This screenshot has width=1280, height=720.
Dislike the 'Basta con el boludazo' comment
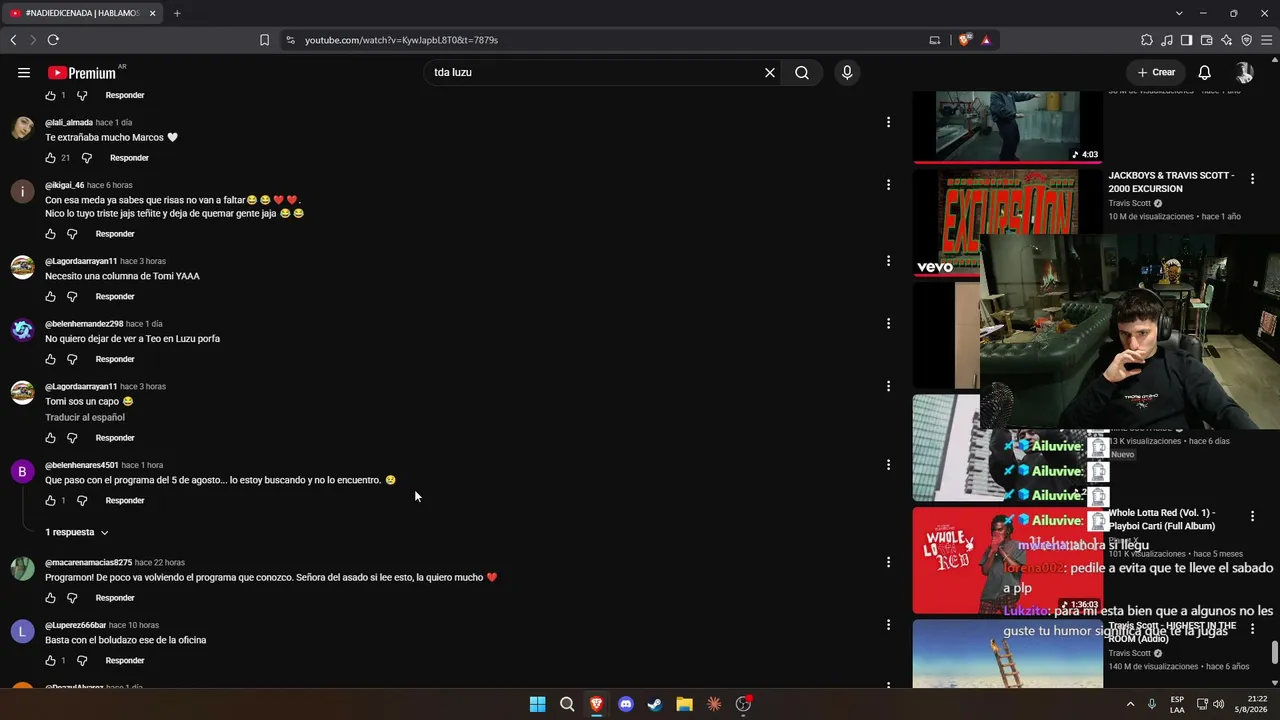click(x=82, y=661)
